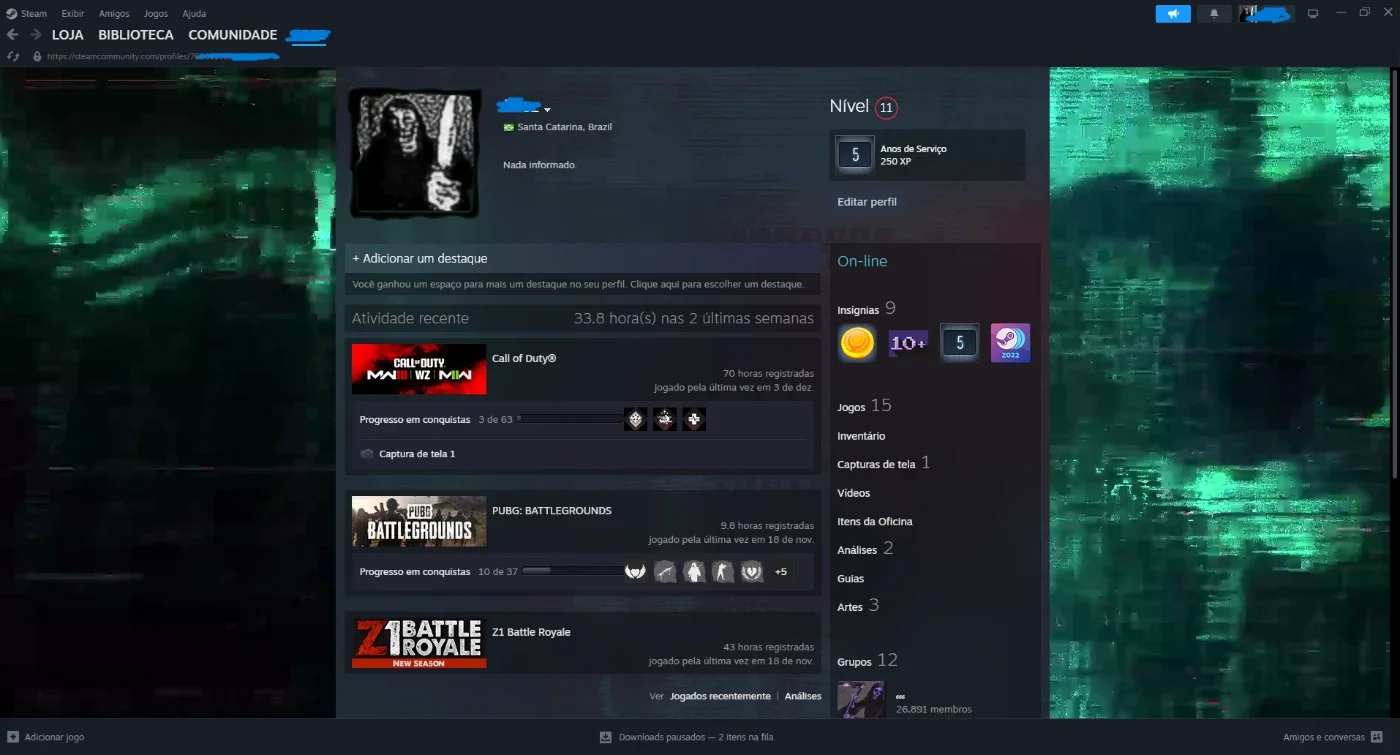This screenshot has width=1400, height=755.
Task: Click the number 5 badge under Insígnias
Action: (960, 343)
